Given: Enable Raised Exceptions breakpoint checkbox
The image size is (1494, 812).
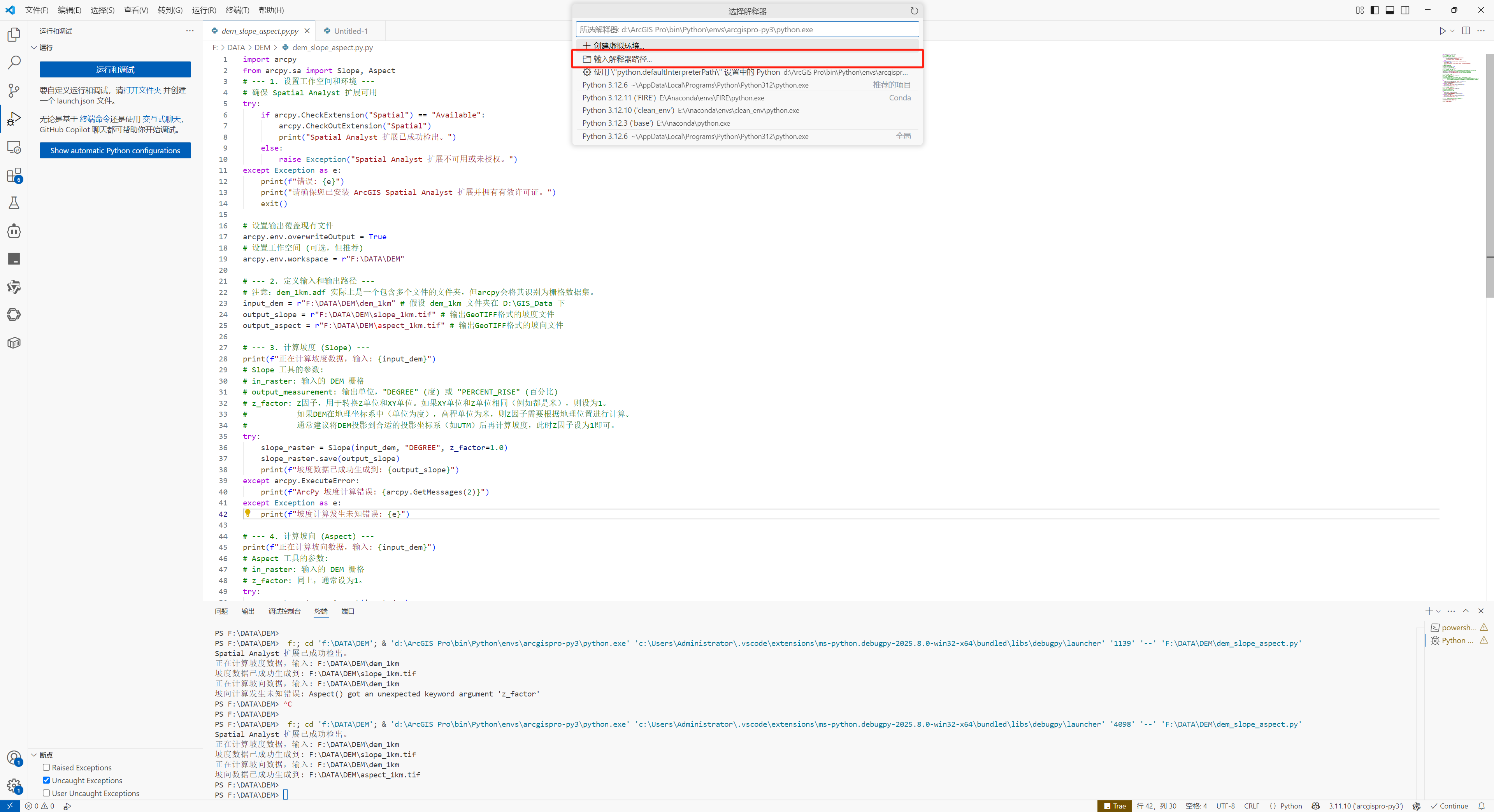Looking at the screenshot, I should pos(46,767).
